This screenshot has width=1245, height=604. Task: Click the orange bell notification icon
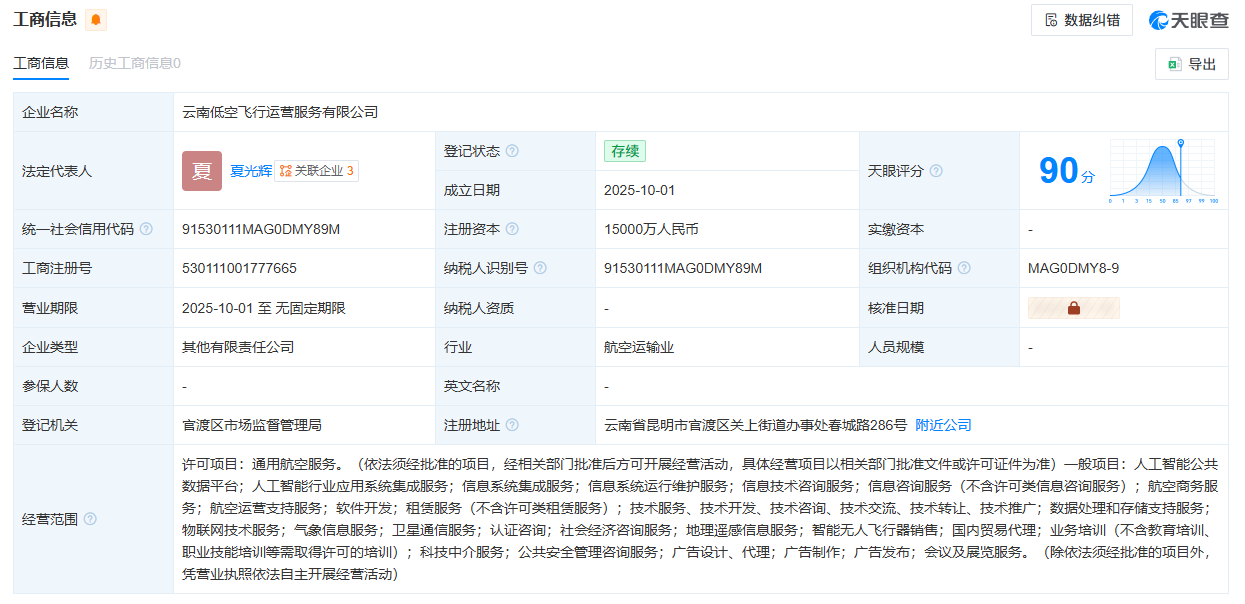[x=96, y=20]
